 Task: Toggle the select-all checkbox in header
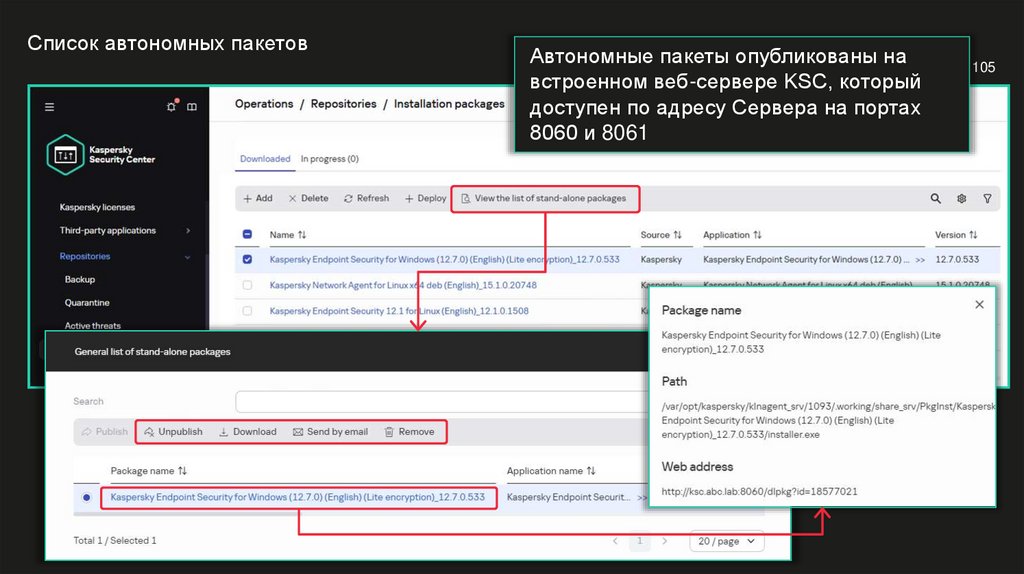(x=248, y=234)
